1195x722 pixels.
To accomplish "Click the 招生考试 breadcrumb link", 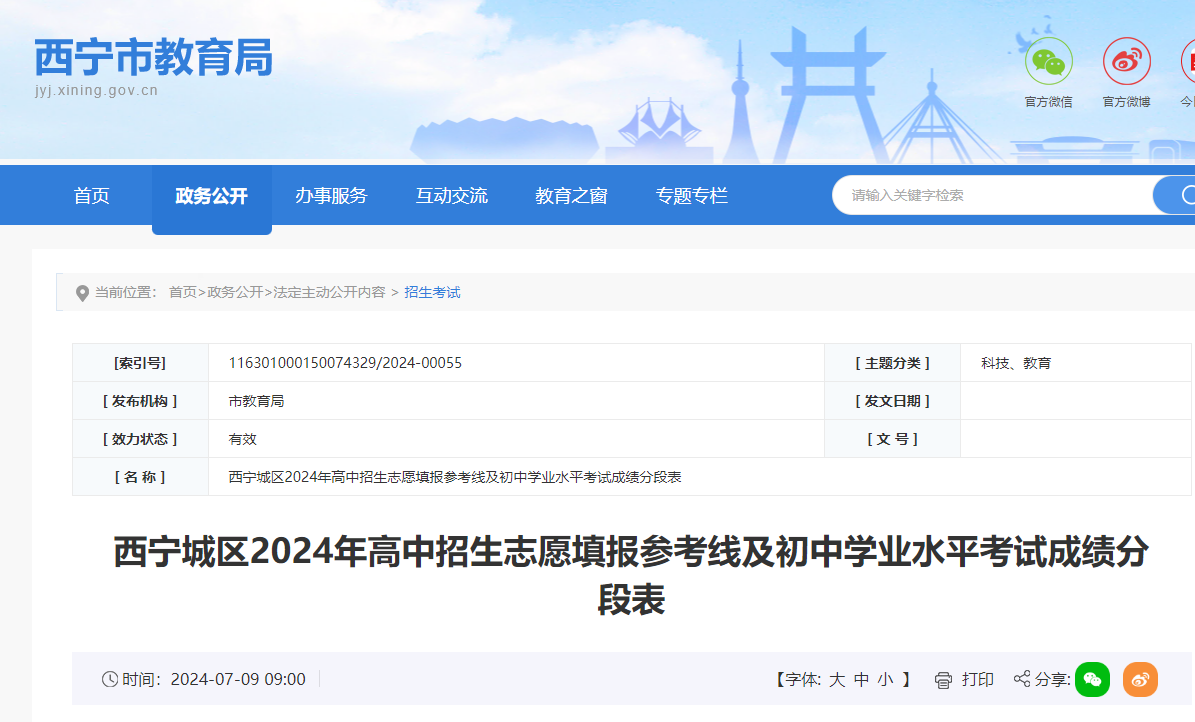I will [432, 292].
